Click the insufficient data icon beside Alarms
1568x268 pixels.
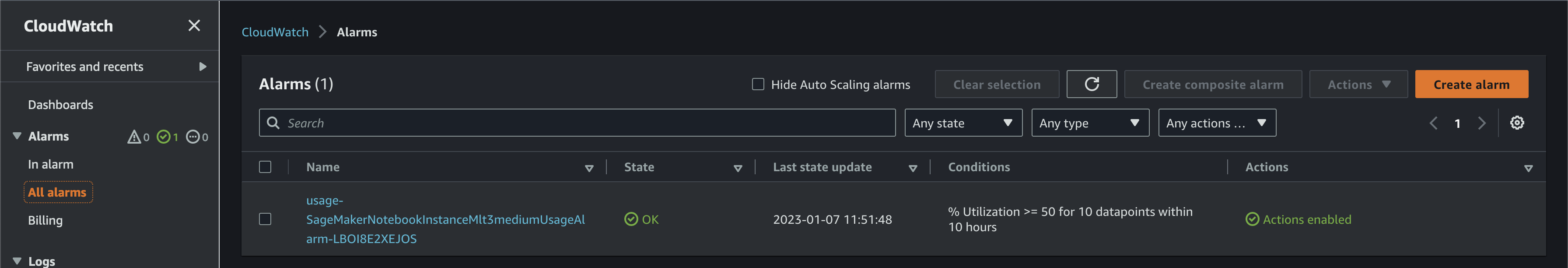[x=193, y=137]
